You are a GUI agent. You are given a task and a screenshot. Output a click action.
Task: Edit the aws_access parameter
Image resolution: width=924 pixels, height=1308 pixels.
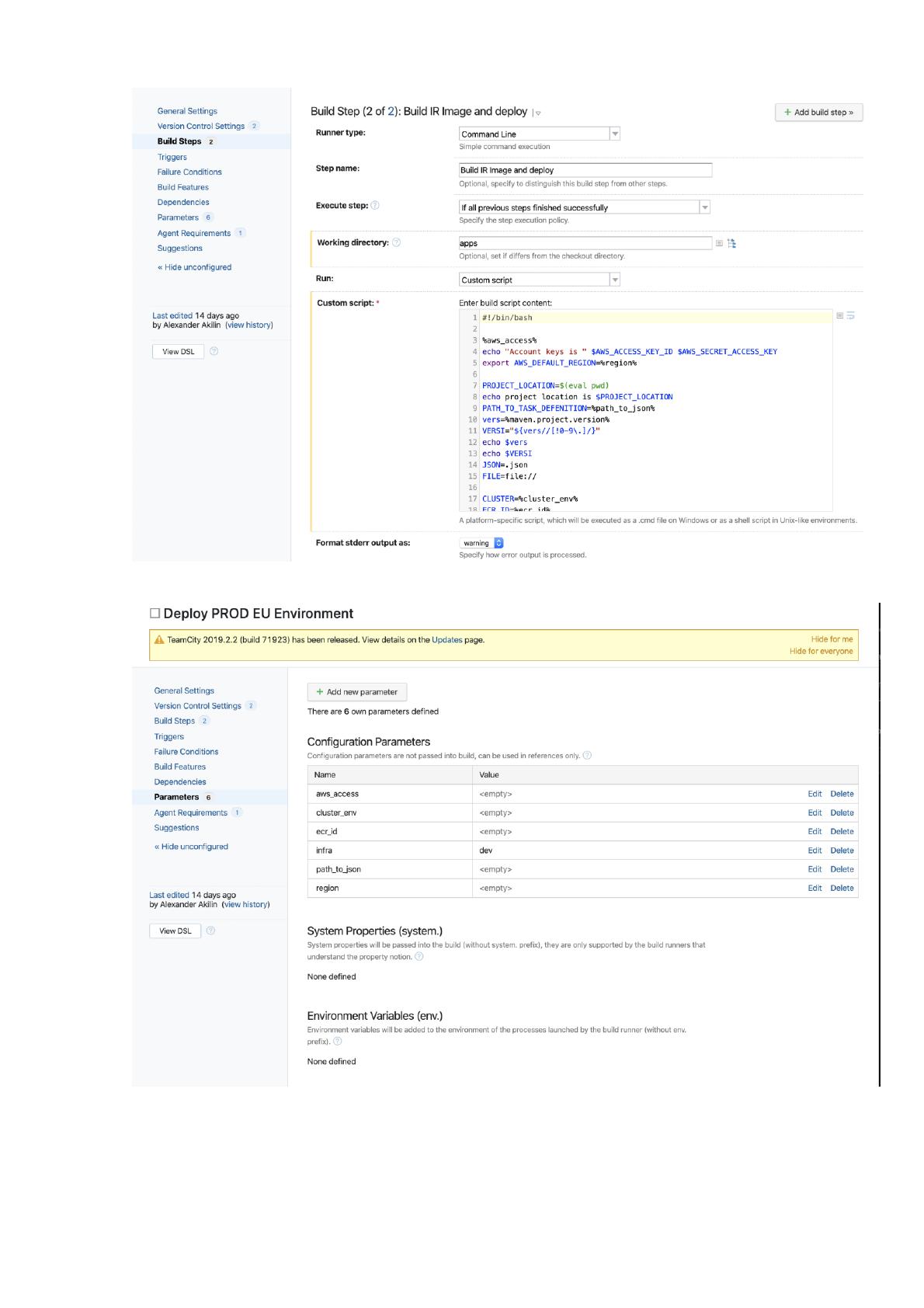[x=815, y=794]
